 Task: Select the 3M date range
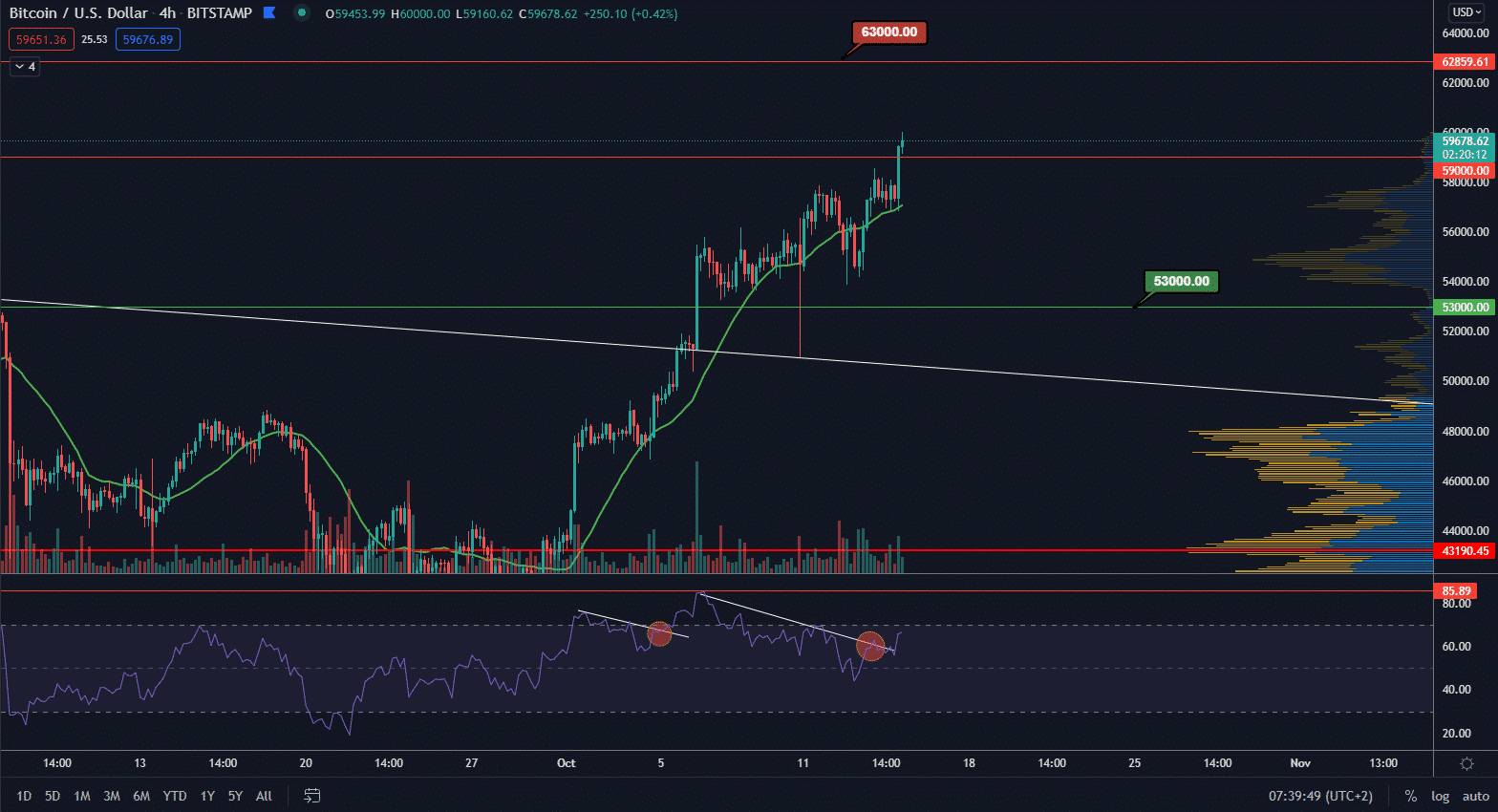(112, 796)
